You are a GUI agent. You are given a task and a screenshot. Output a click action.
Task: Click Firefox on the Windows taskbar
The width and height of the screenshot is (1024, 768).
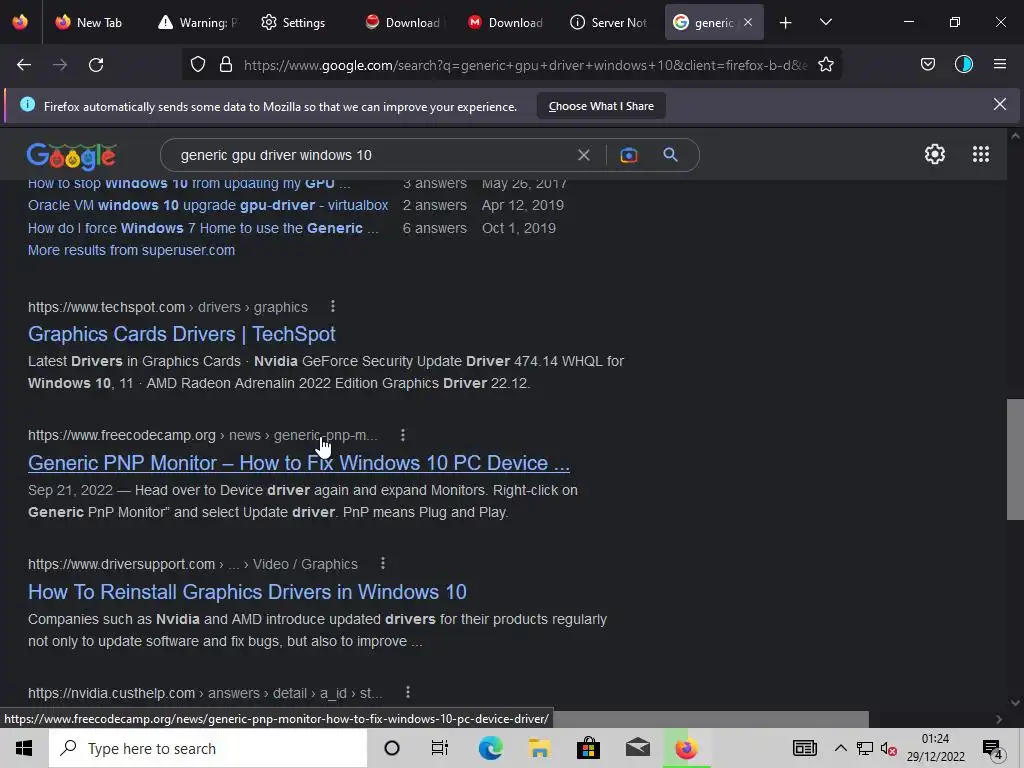[x=686, y=748]
